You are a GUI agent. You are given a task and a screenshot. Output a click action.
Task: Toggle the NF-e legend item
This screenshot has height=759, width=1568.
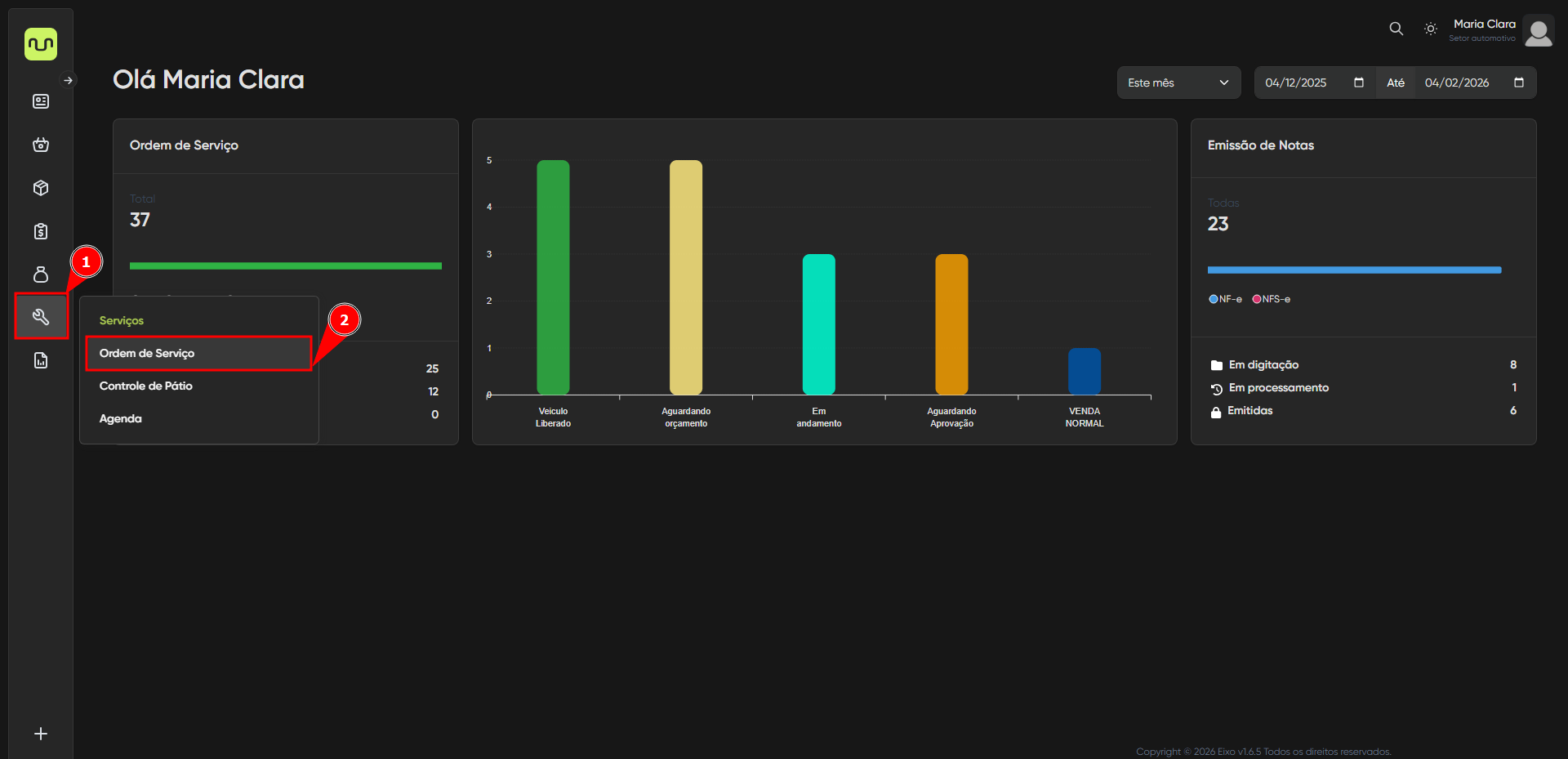1225,299
